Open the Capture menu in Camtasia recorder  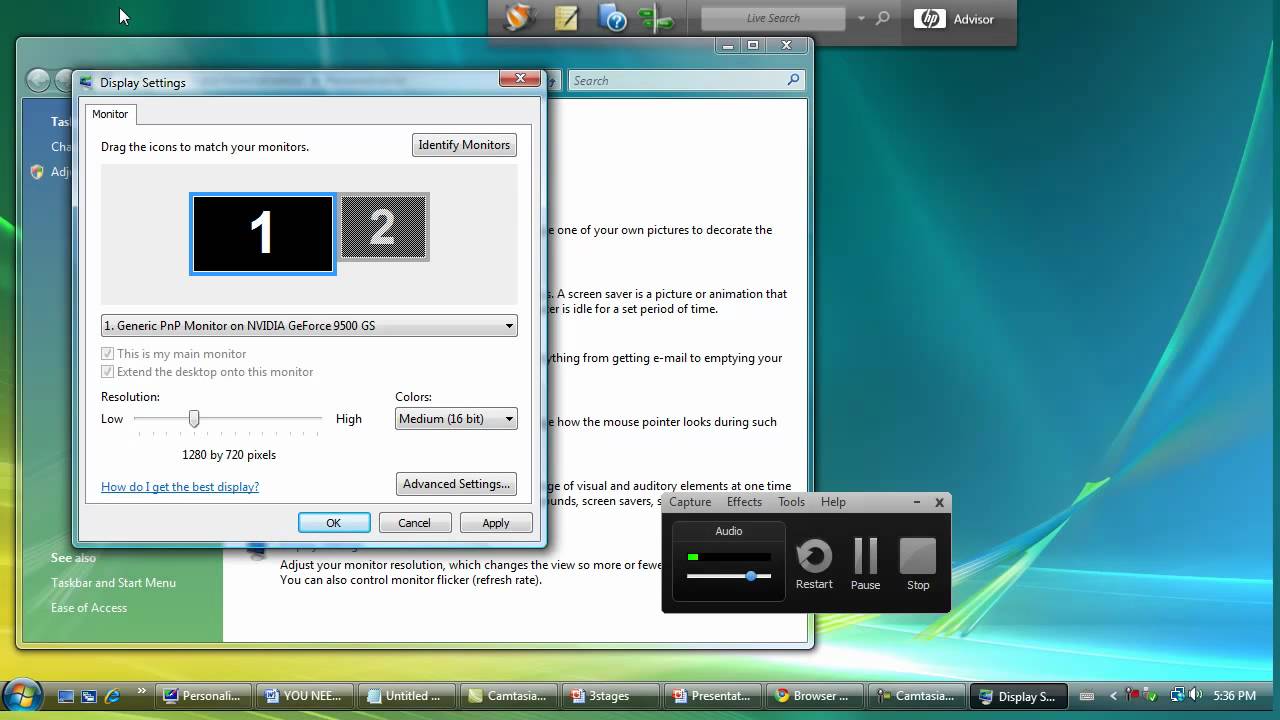[690, 502]
